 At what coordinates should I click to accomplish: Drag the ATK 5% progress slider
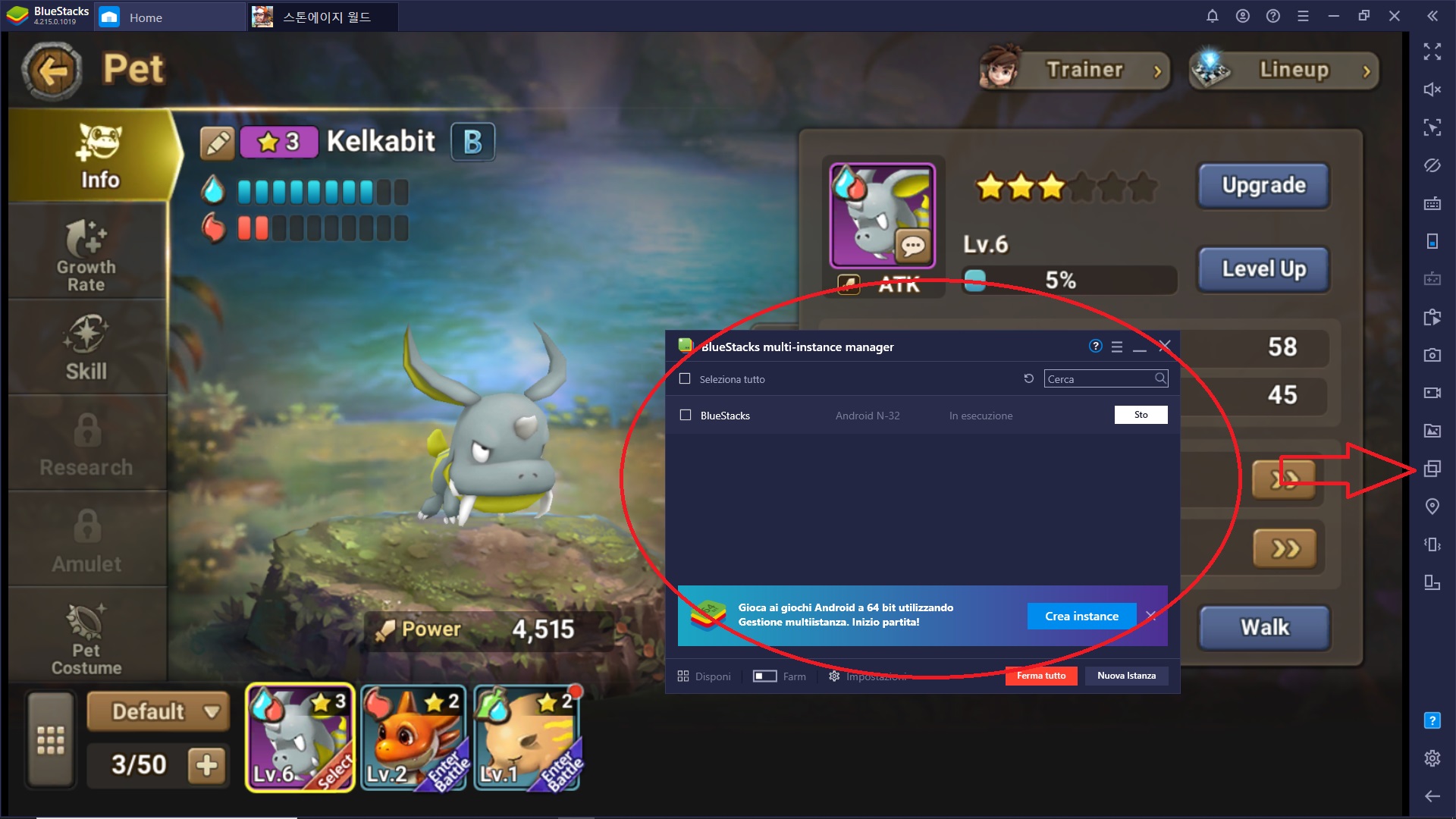[x=975, y=282]
